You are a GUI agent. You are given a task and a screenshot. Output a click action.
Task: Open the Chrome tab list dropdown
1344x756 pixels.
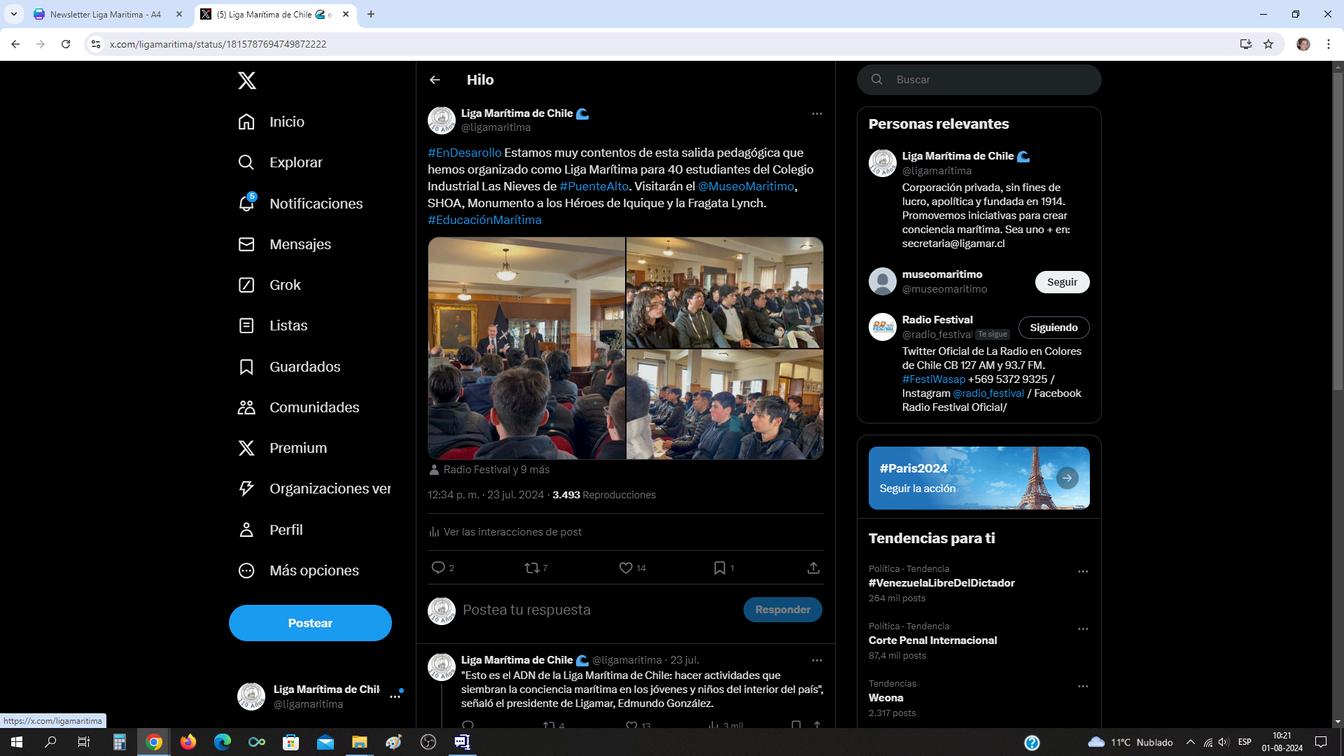[13, 14]
